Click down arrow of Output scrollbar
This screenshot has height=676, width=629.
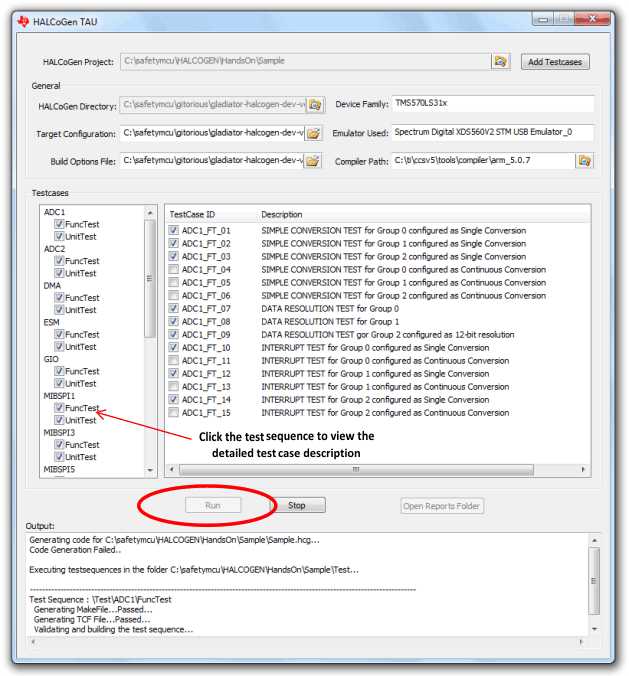click(x=594, y=629)
